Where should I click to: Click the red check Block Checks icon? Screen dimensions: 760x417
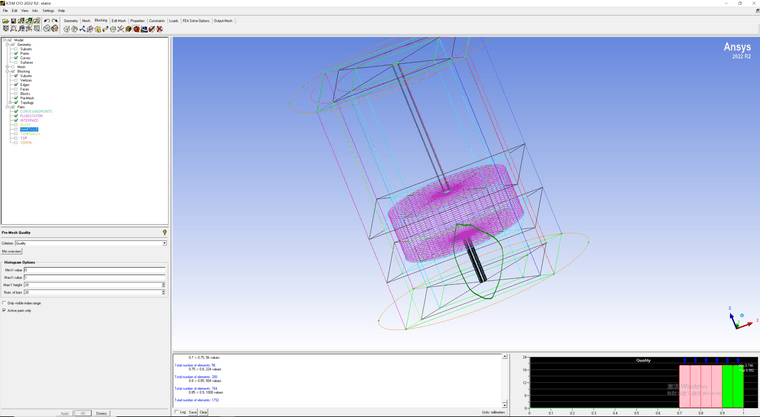[152, 29]
